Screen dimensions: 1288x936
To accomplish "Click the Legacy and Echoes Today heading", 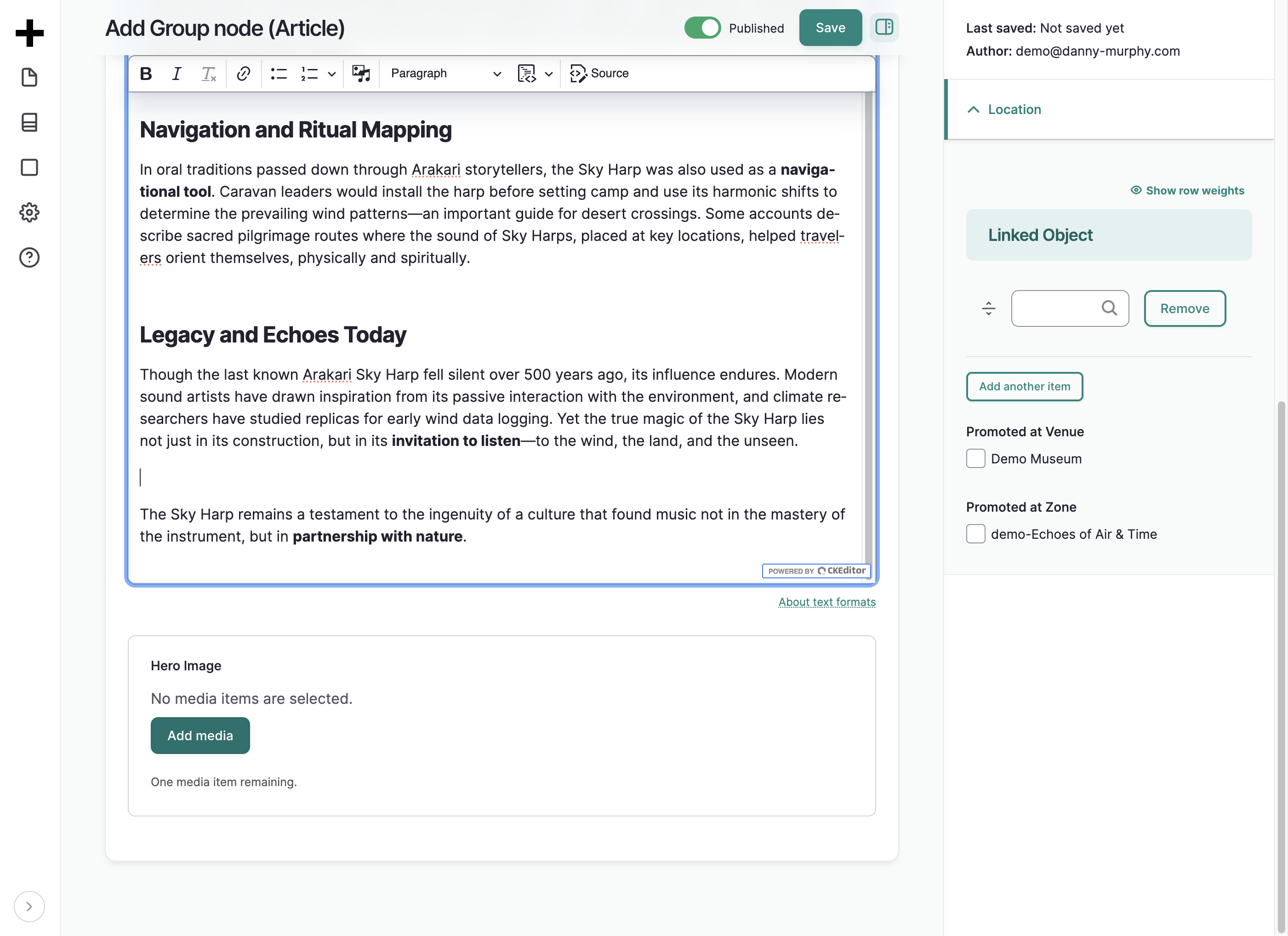I will coord(273,335).
